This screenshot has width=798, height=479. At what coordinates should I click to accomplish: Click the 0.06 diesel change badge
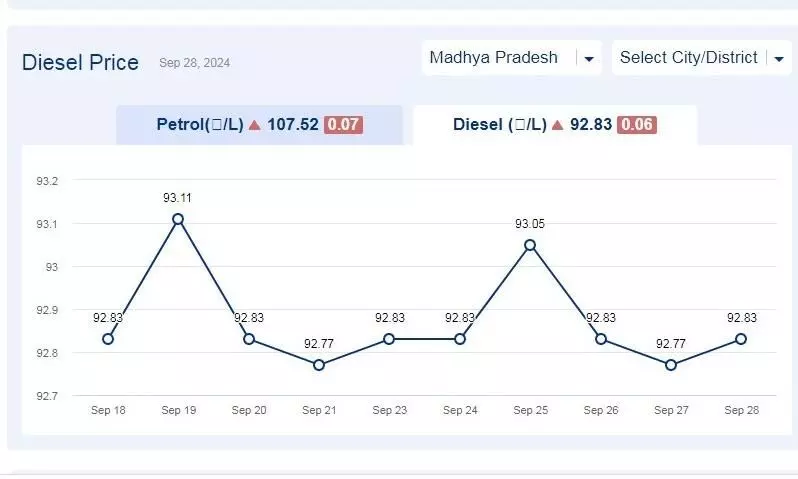[637, 125]
